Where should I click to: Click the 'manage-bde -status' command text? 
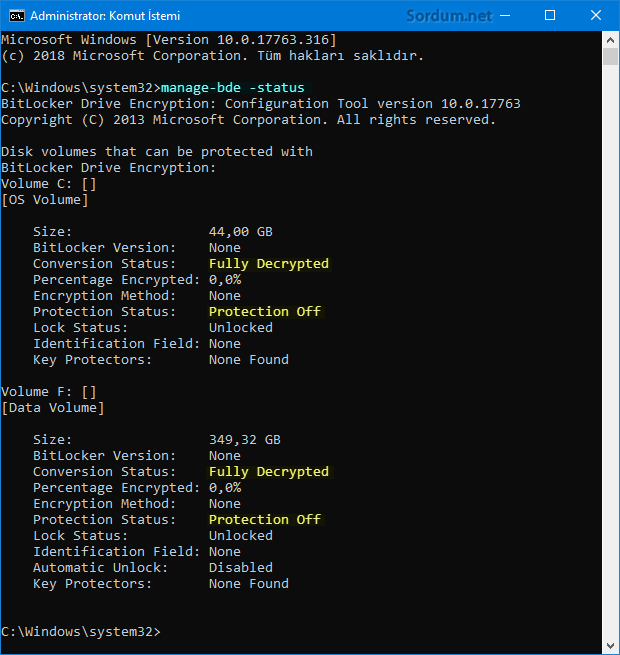(x=233, y=88)
